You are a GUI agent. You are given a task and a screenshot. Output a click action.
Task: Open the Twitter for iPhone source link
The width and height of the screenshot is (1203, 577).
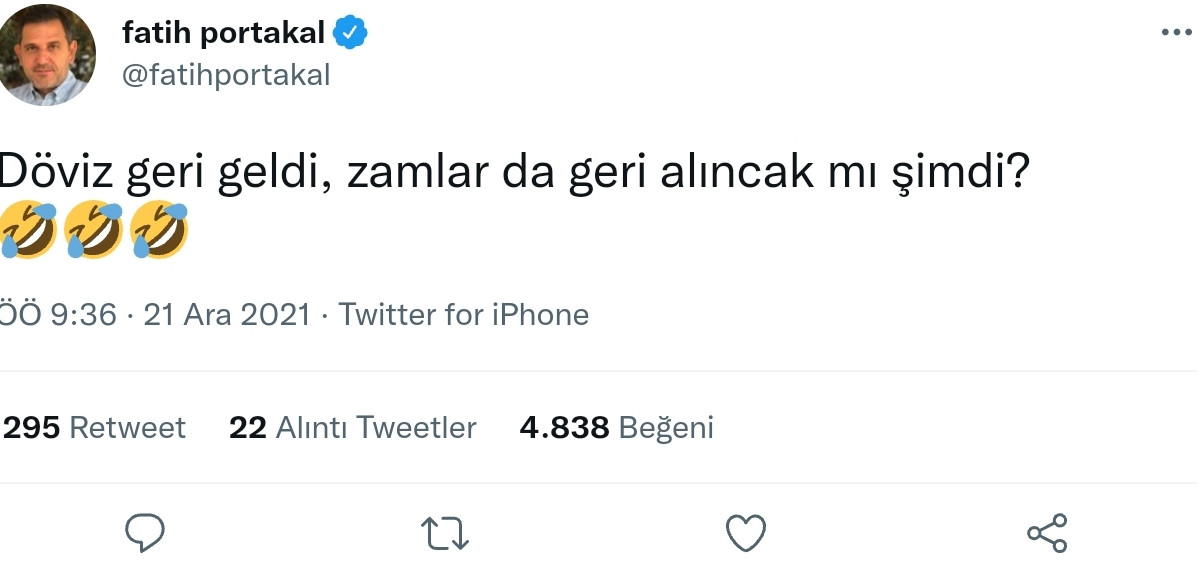[464, 314]
